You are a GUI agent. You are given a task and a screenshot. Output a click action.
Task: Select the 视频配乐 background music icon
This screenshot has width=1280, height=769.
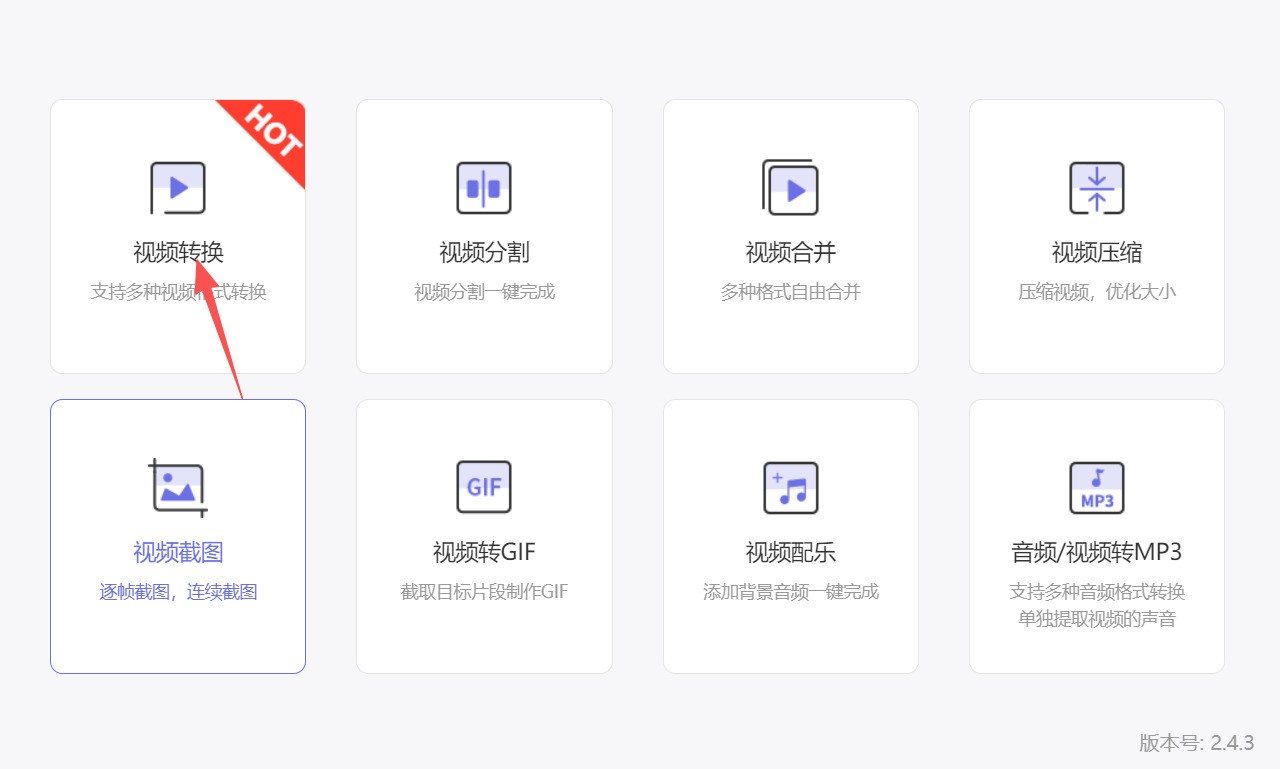coord(790,487)
